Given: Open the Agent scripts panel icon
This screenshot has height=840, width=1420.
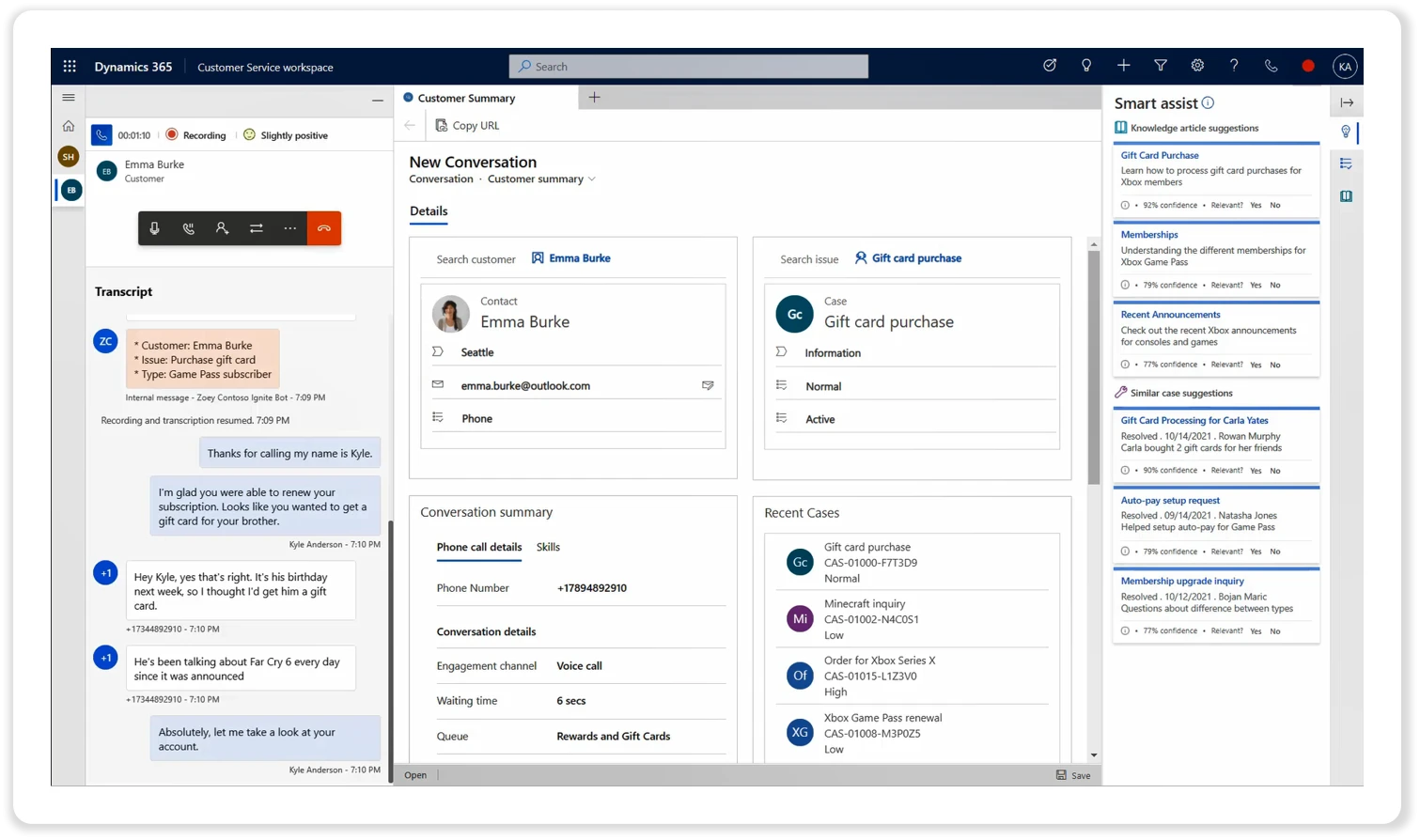Looking at the screenshot, I should tap(1346, 163).
